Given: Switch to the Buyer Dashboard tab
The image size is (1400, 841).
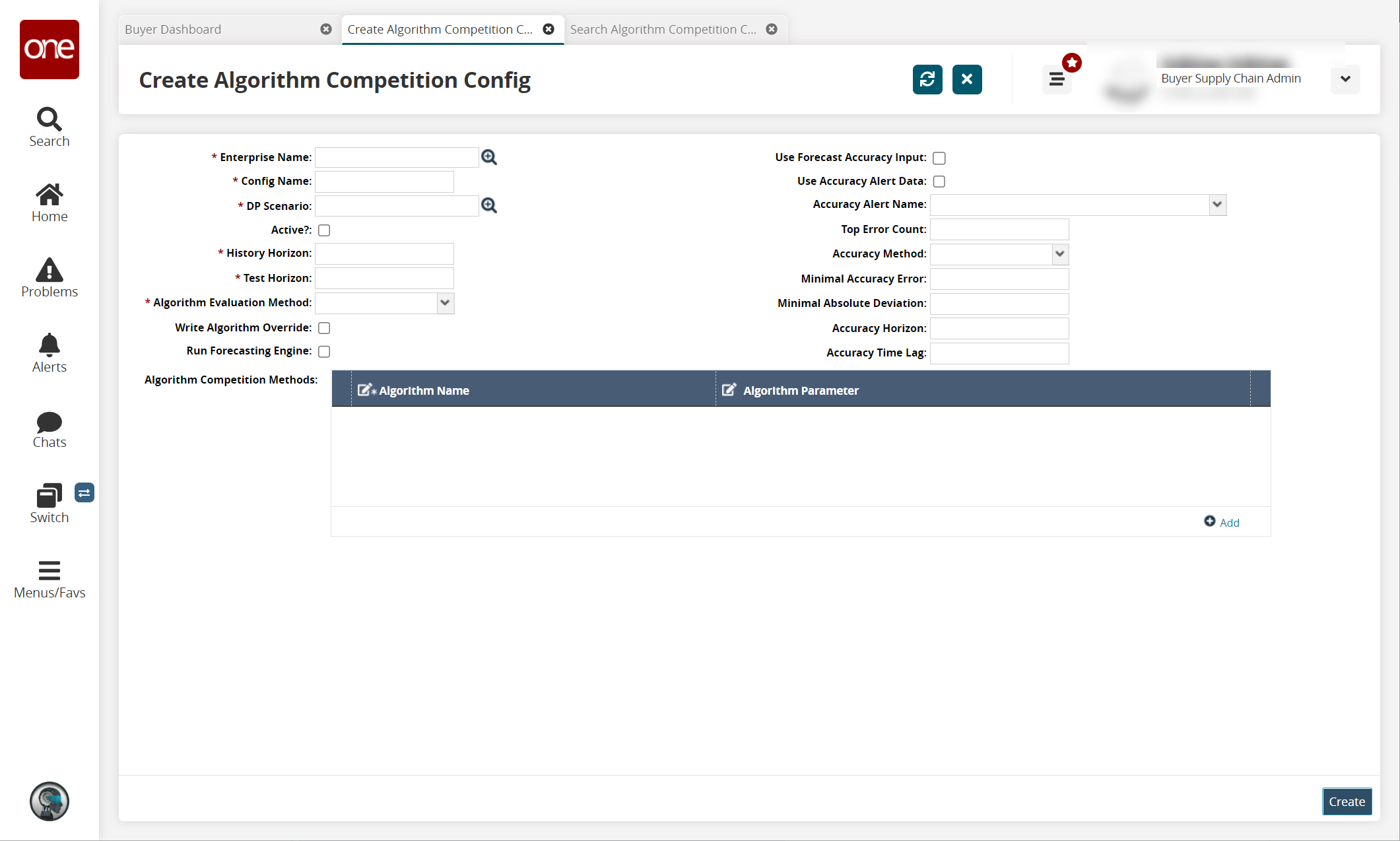Looking at the screenshot, I should [x=218, y=30].
